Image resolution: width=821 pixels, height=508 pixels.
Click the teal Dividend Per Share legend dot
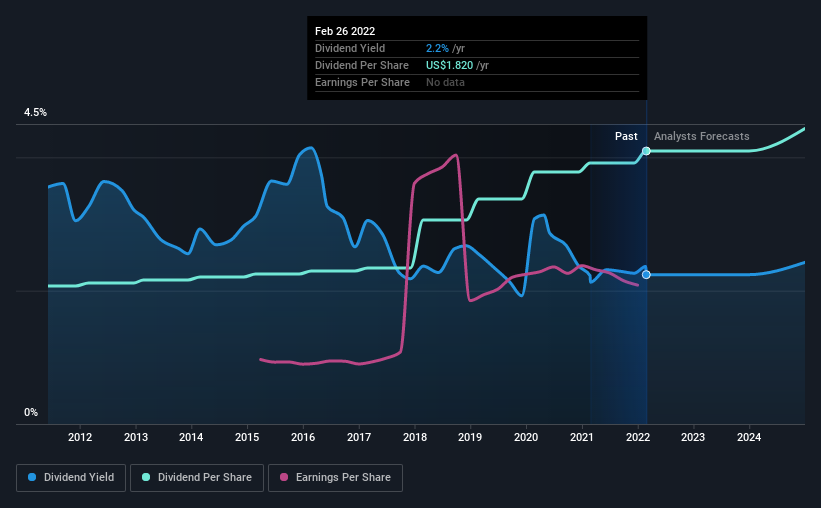coord(146,477)
